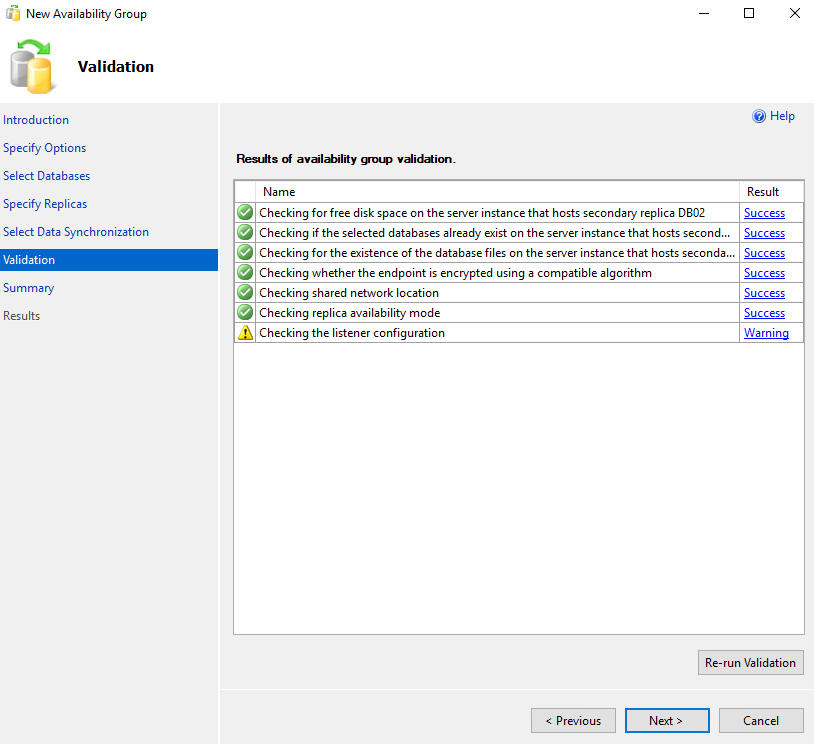Click the green check icon for endpoint encryption row
The height and width of the screenshot is (744, 814).
[245, 273]
